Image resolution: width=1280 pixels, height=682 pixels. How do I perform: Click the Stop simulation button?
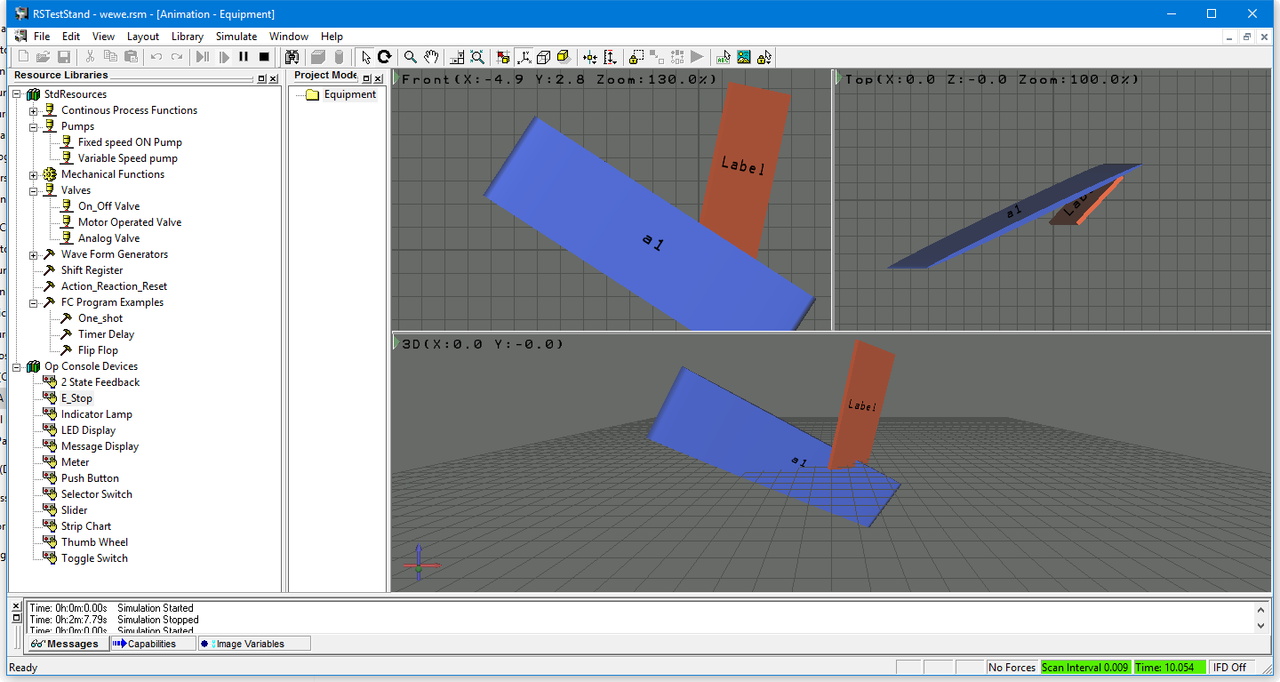pyautogui.click(x=264, y=57)
